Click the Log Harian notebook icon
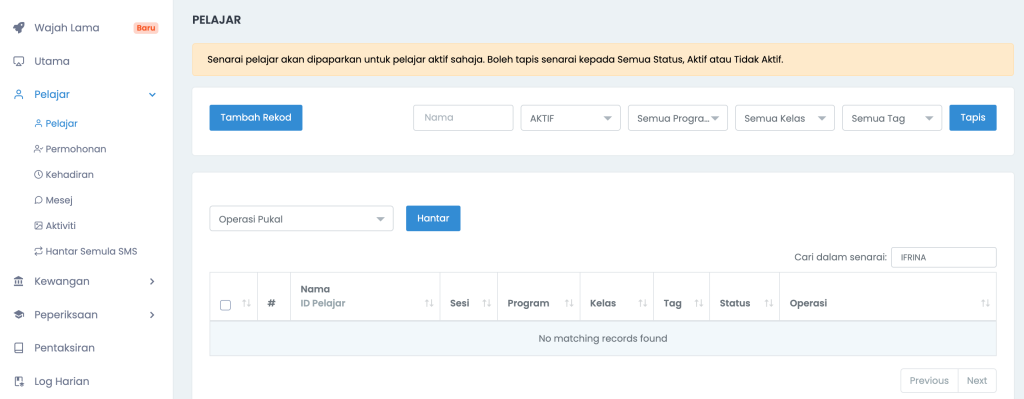This screenshot has height=399, width=1024. coord(19,381)
